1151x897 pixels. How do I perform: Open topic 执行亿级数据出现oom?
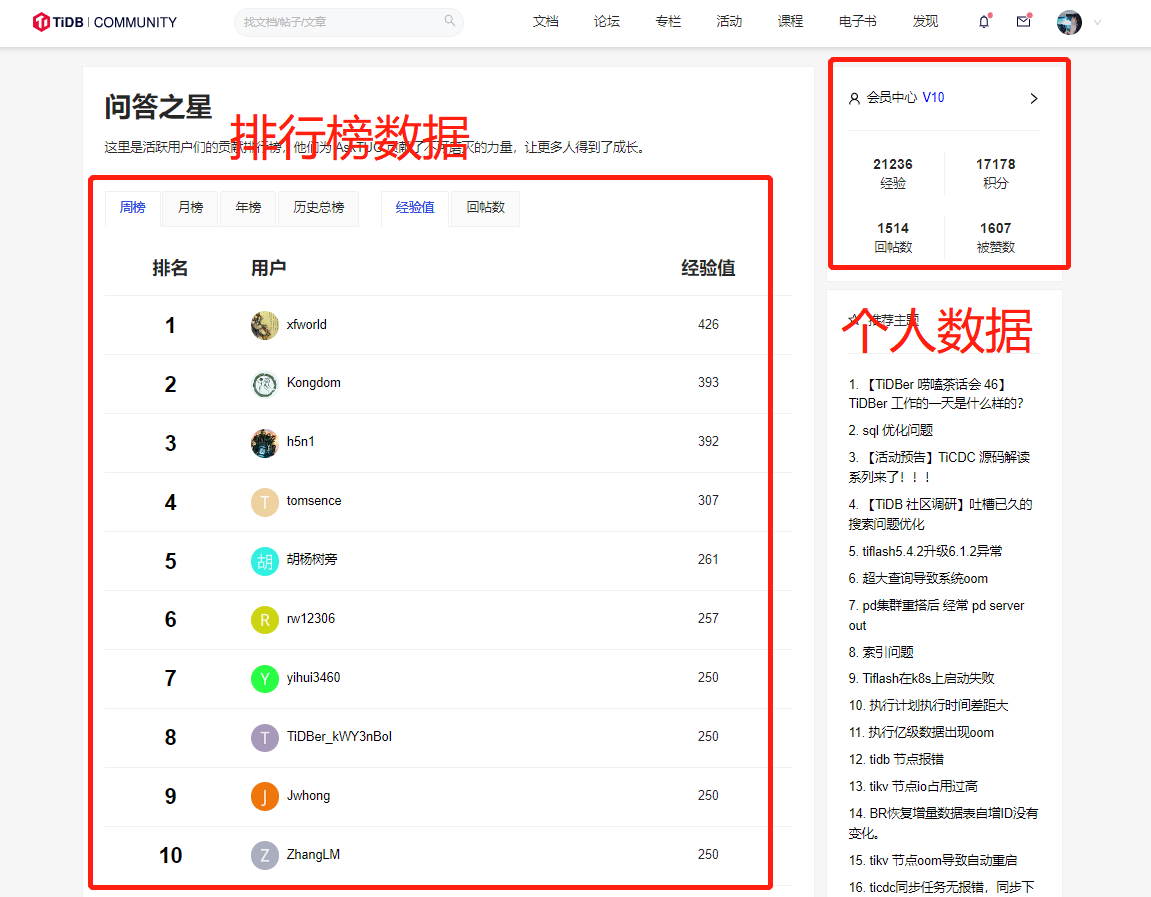click(921, 733)
